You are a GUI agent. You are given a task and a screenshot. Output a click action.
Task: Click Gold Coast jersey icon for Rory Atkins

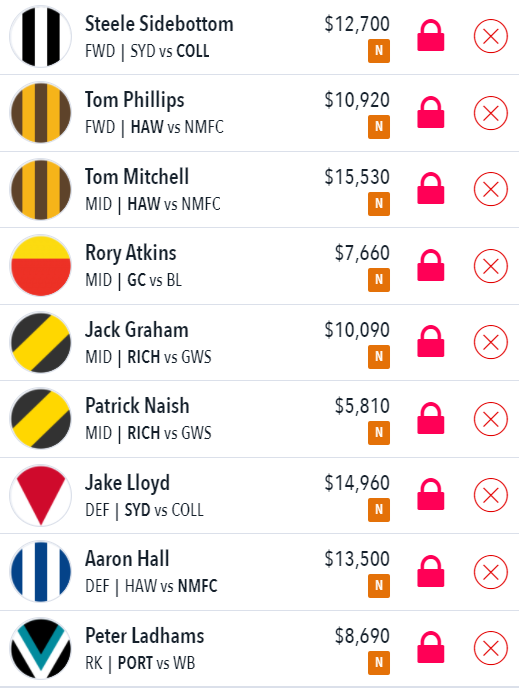click(40, 265)
